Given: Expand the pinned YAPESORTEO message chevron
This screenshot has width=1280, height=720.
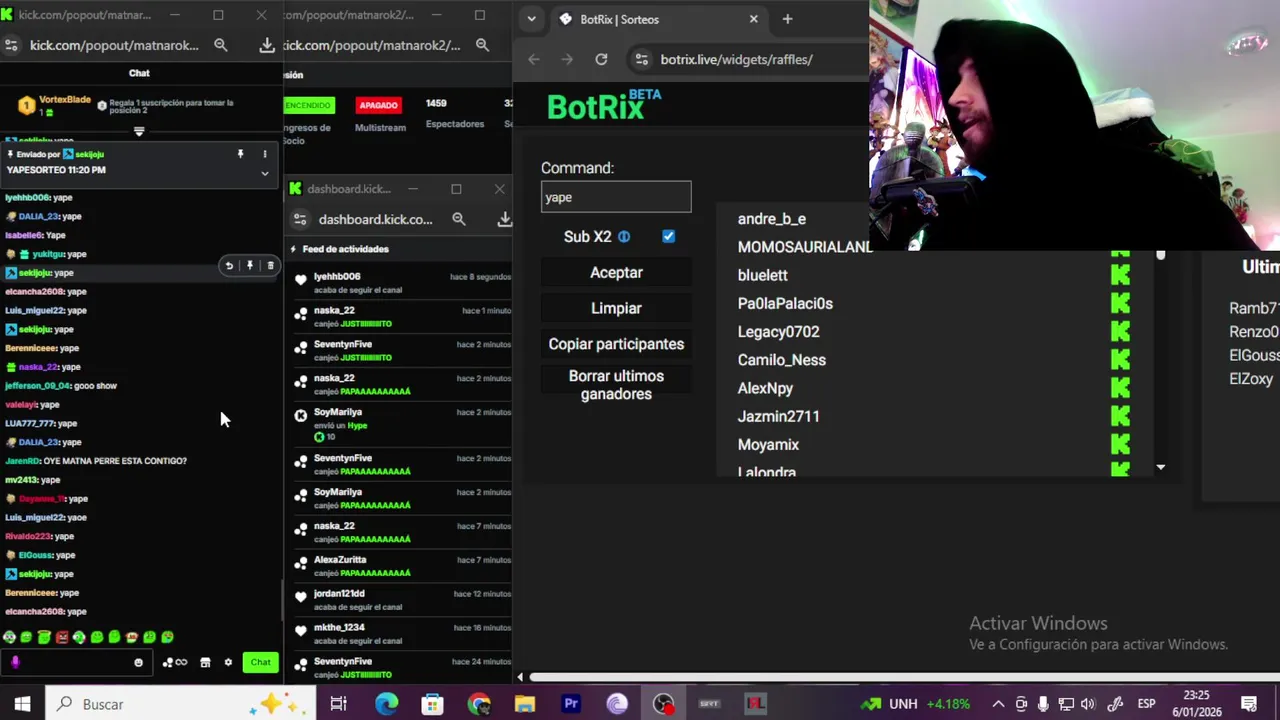Looking at the screenshot, I should pos(265,173).
